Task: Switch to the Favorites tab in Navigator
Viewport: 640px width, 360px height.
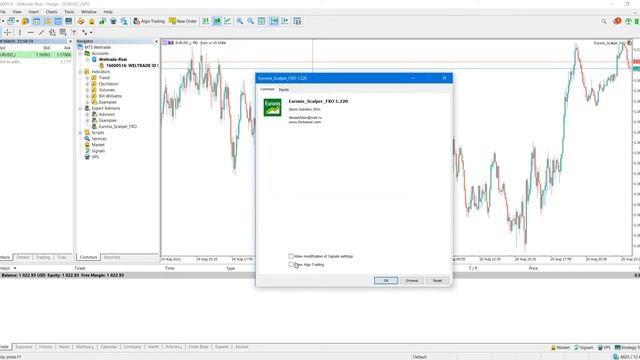Action: (x=112, y=257)
